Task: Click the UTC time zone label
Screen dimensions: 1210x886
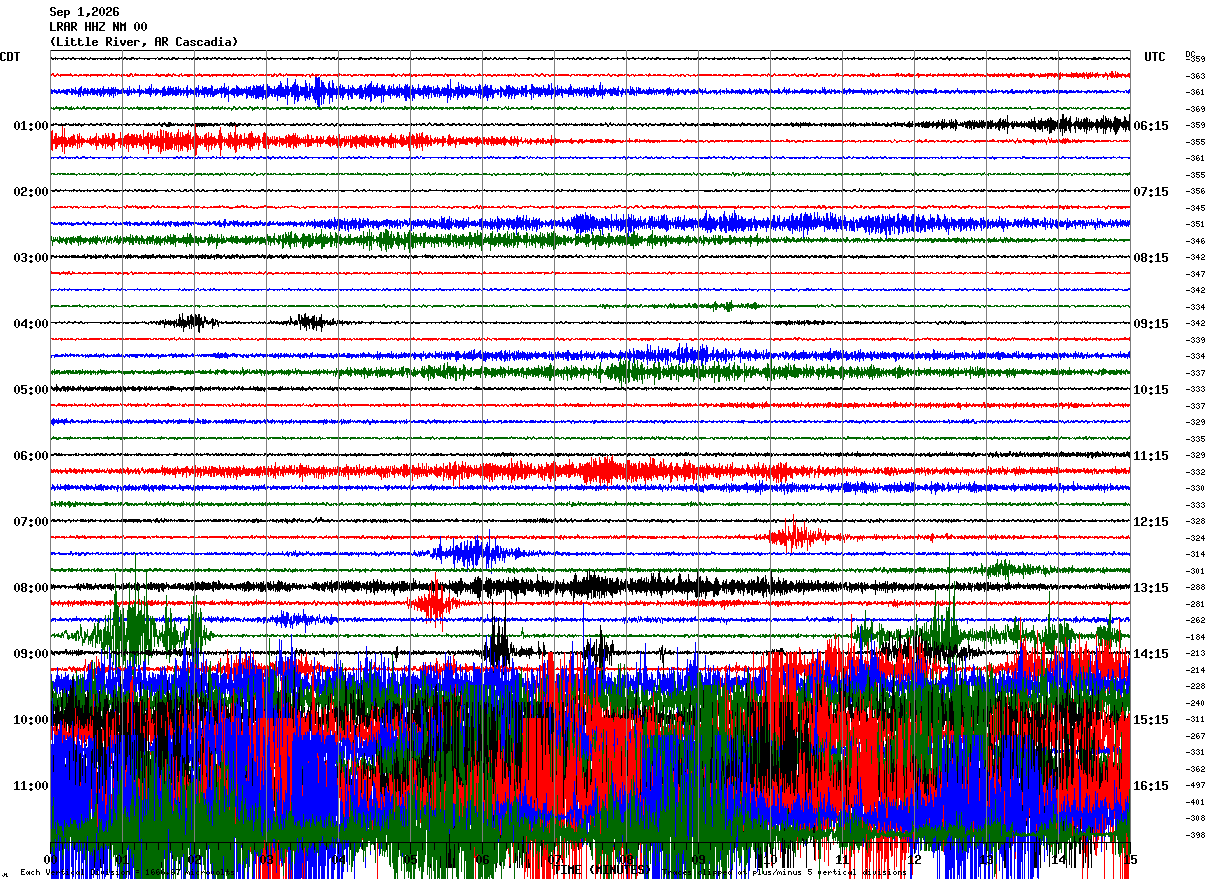Action: coord(1155,57)
